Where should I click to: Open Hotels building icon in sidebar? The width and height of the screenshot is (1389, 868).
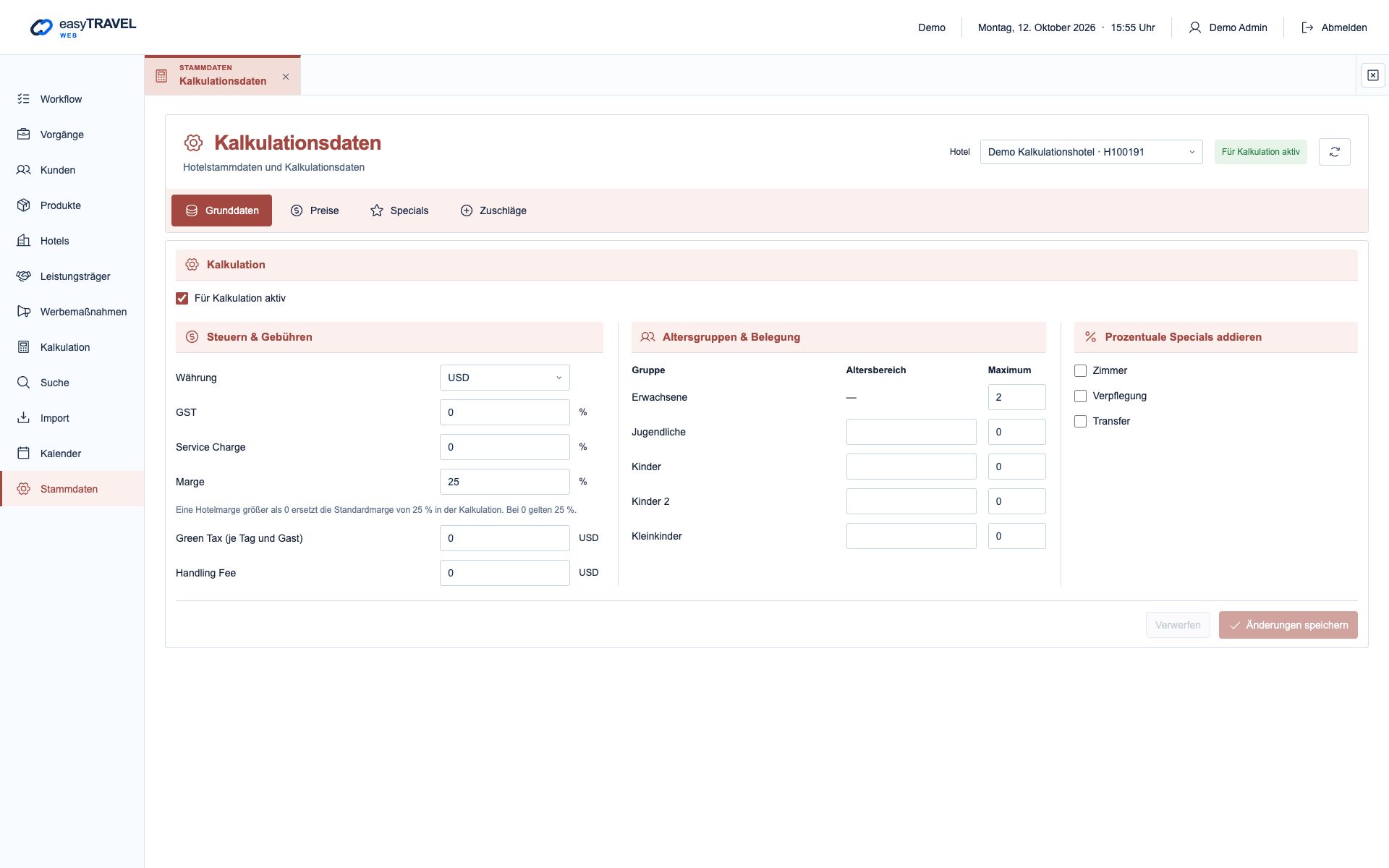[23, 241]
